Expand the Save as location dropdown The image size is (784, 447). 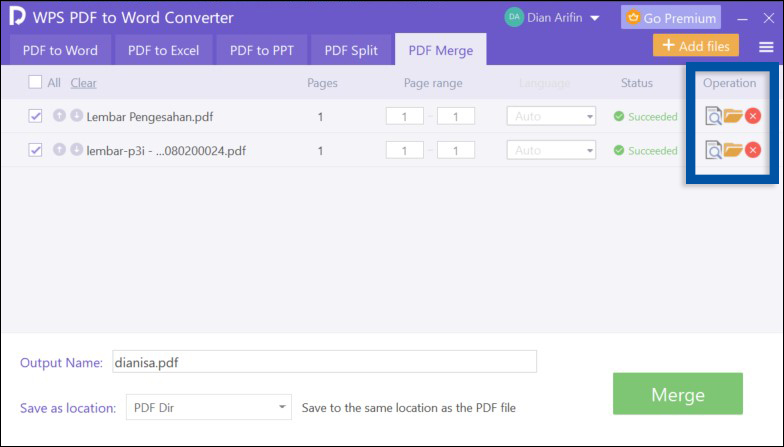click(x=209, y=408)
